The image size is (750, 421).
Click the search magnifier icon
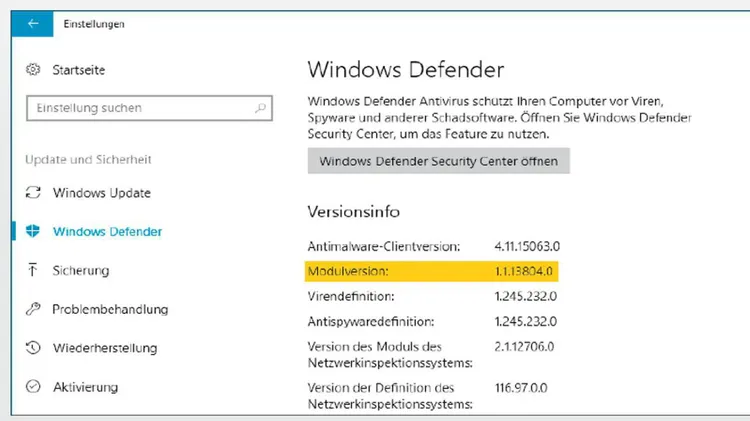pyautogui.click(x=260, y=108)
